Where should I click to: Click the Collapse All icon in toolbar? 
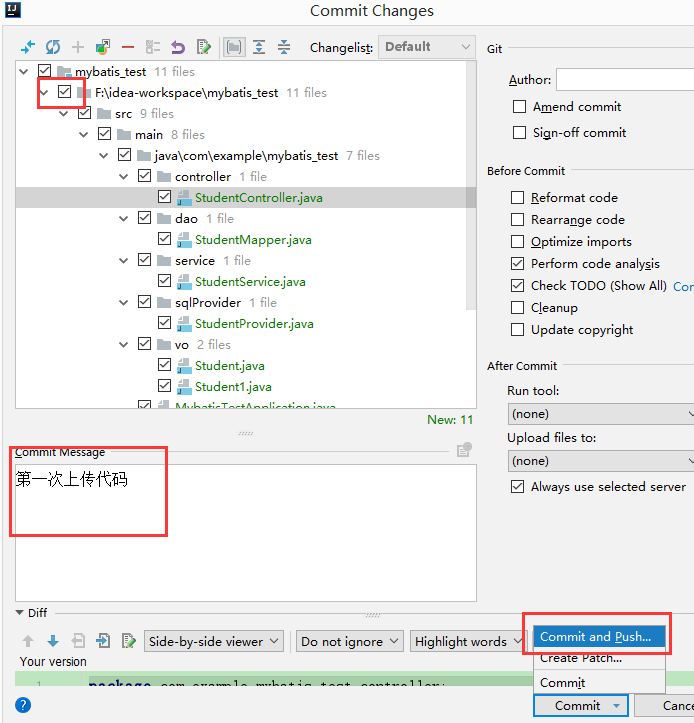284,47
